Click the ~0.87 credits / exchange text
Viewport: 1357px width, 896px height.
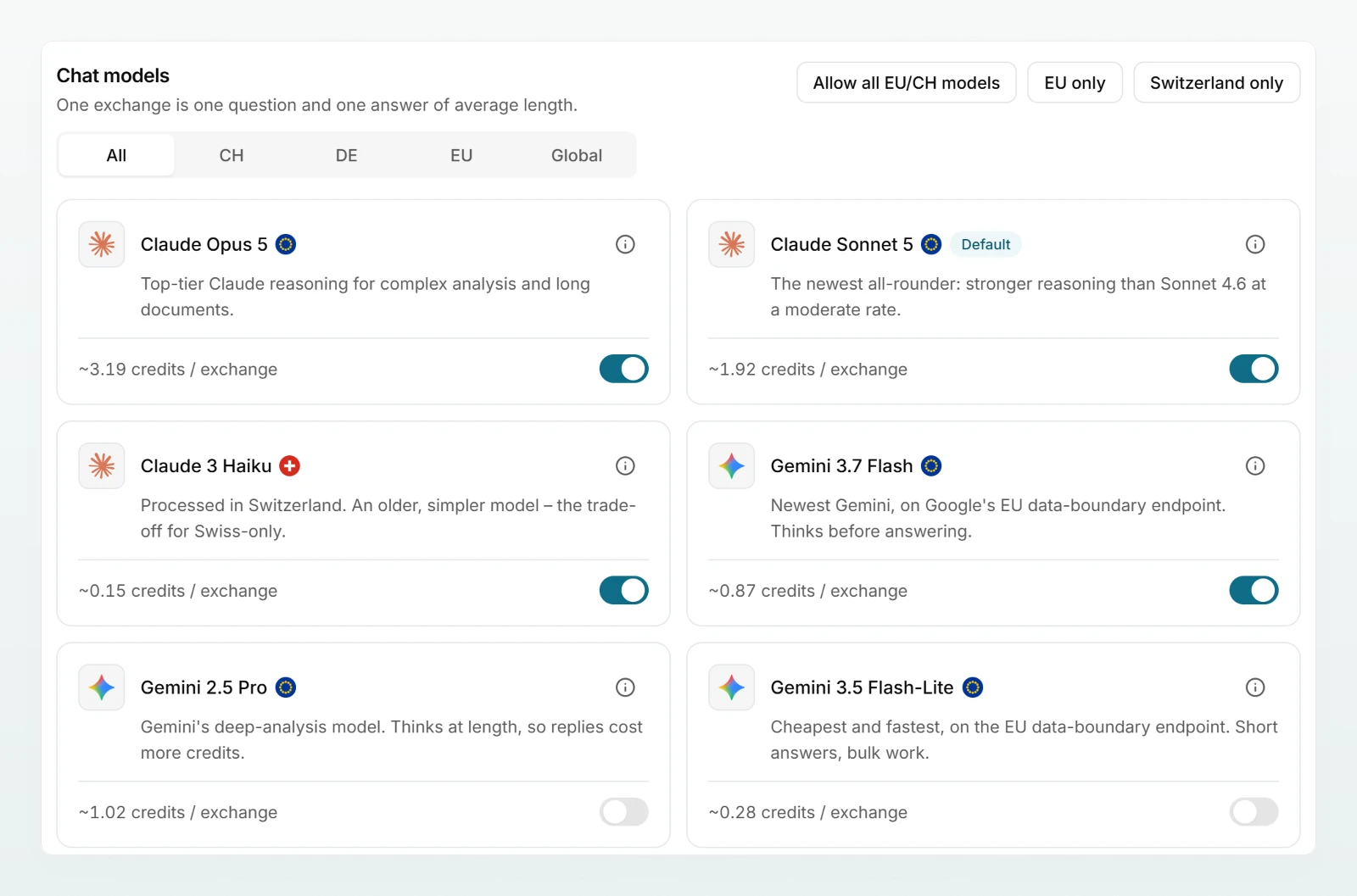(808, 590)
